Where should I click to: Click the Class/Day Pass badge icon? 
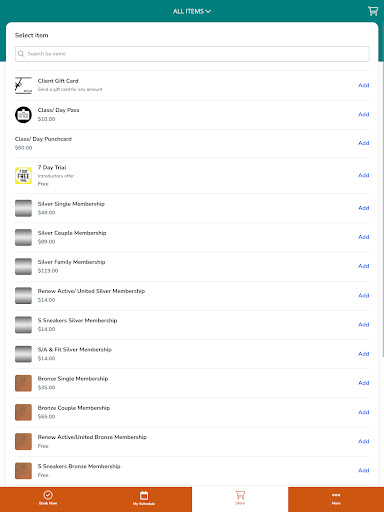[x=23, y=115]
